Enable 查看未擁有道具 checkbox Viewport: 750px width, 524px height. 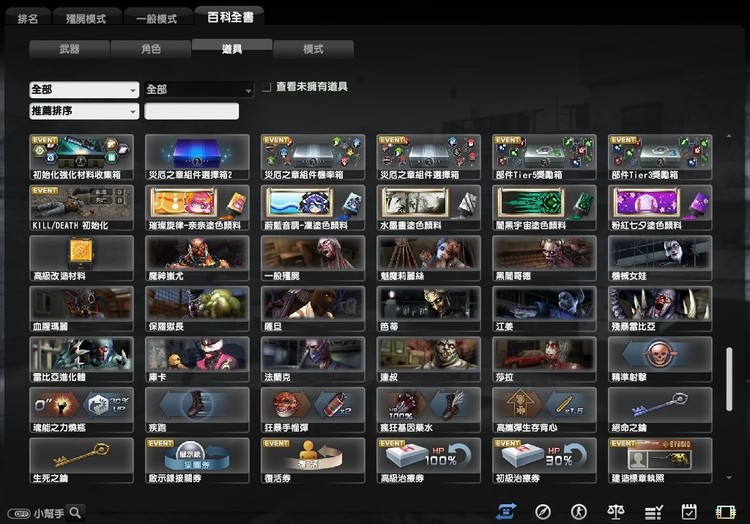tap(266, 88)
